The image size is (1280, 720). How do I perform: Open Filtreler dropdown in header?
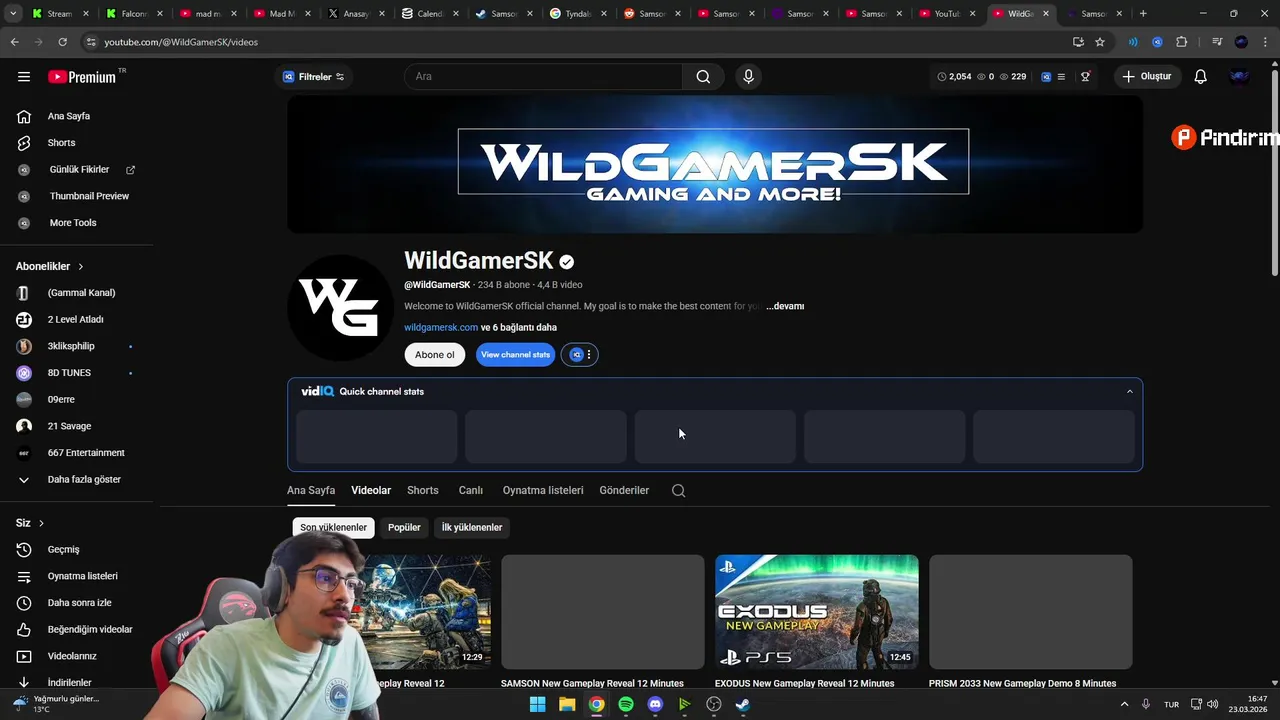click(x=313, y=77)
